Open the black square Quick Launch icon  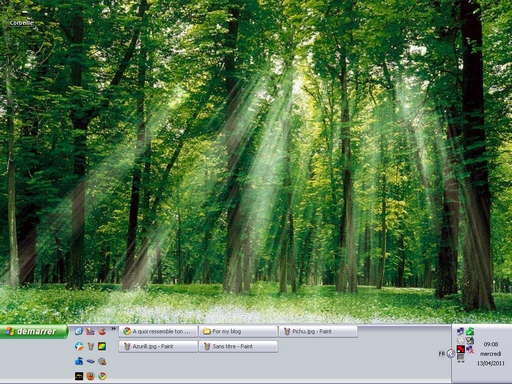tap(79, 376)
